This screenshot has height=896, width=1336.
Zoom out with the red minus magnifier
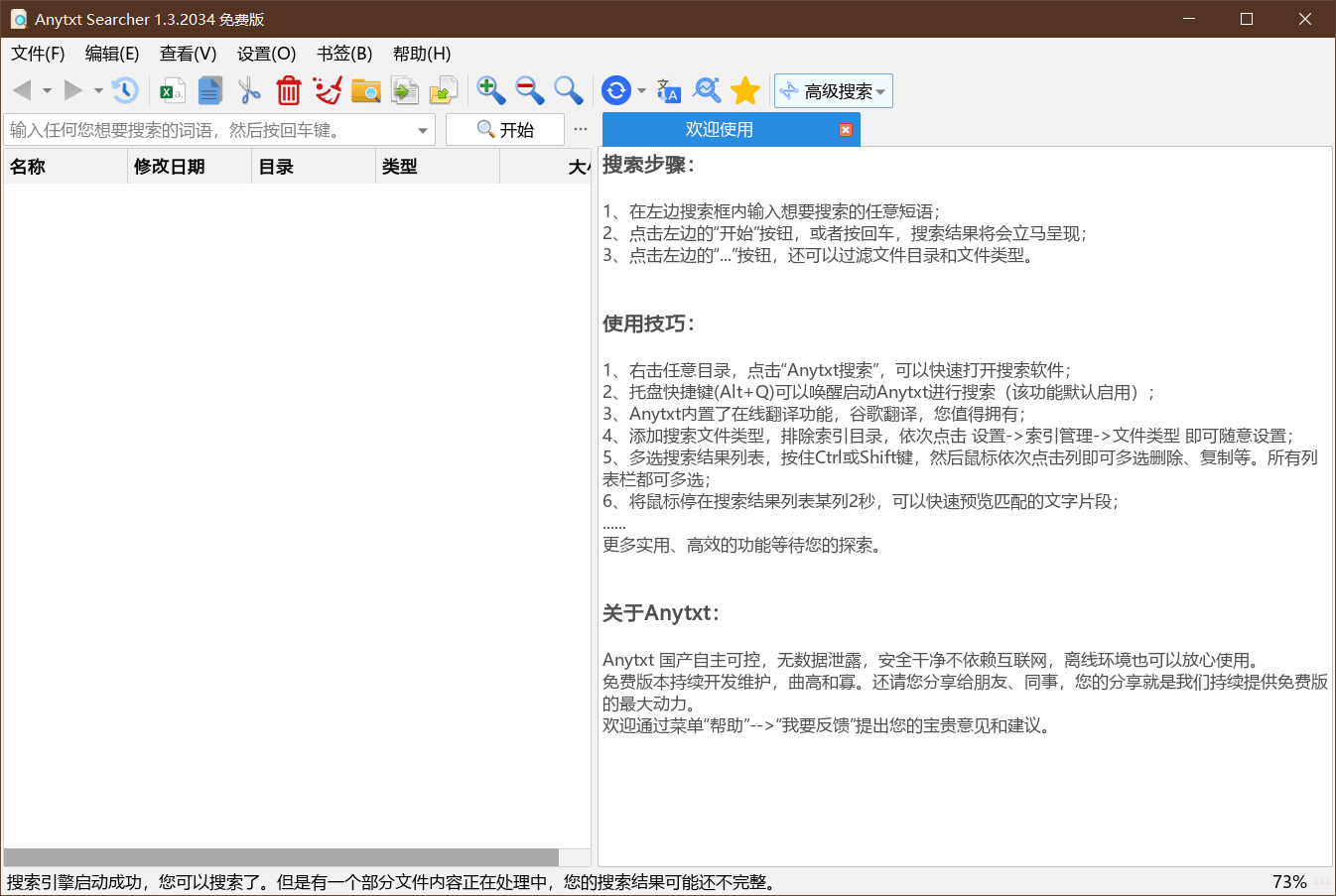click(529, 90)
